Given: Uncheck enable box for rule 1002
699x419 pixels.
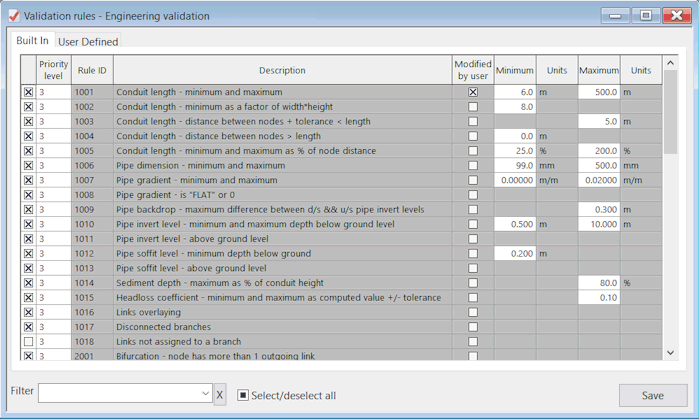Looking at the screenshot, I should [x=29, y=107].
